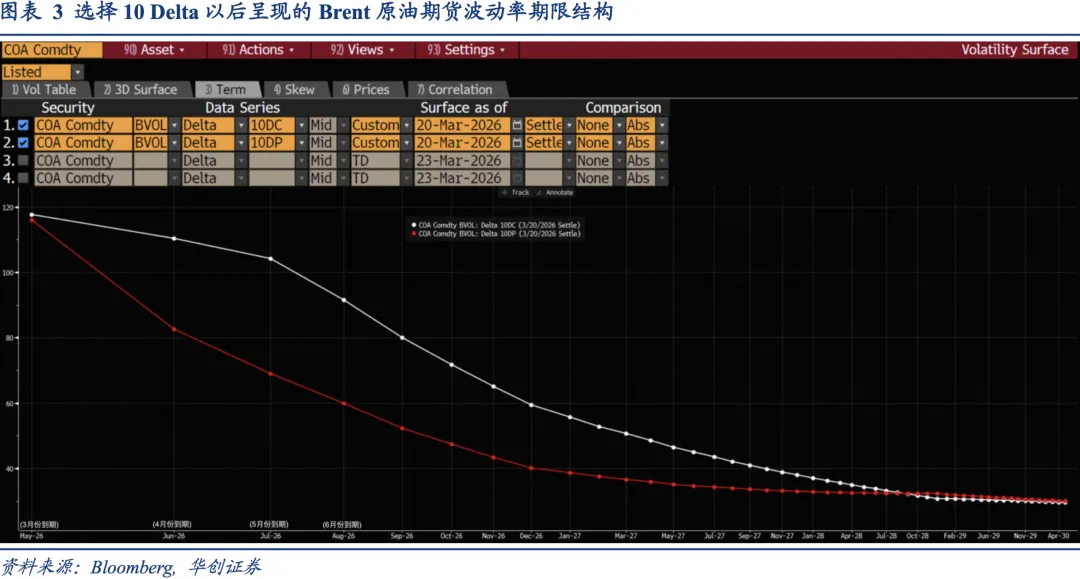The width and height of the screenshot is (1080, 579).
Task: Select white curve point at Jul-26
Action: 271,259
